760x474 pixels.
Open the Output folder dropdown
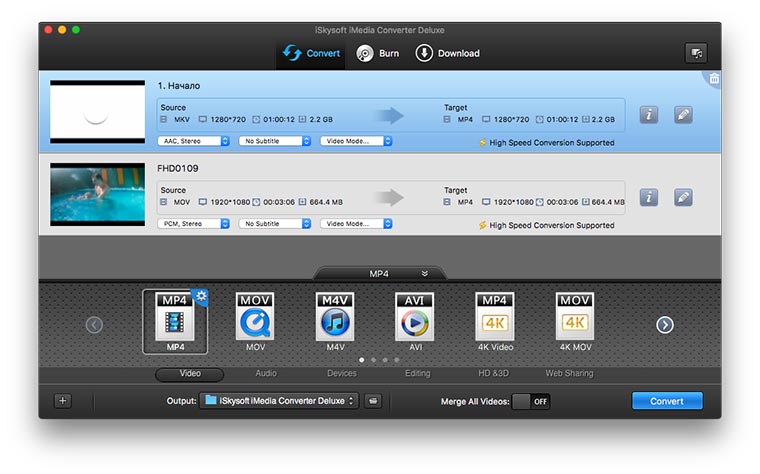point(279,401)
